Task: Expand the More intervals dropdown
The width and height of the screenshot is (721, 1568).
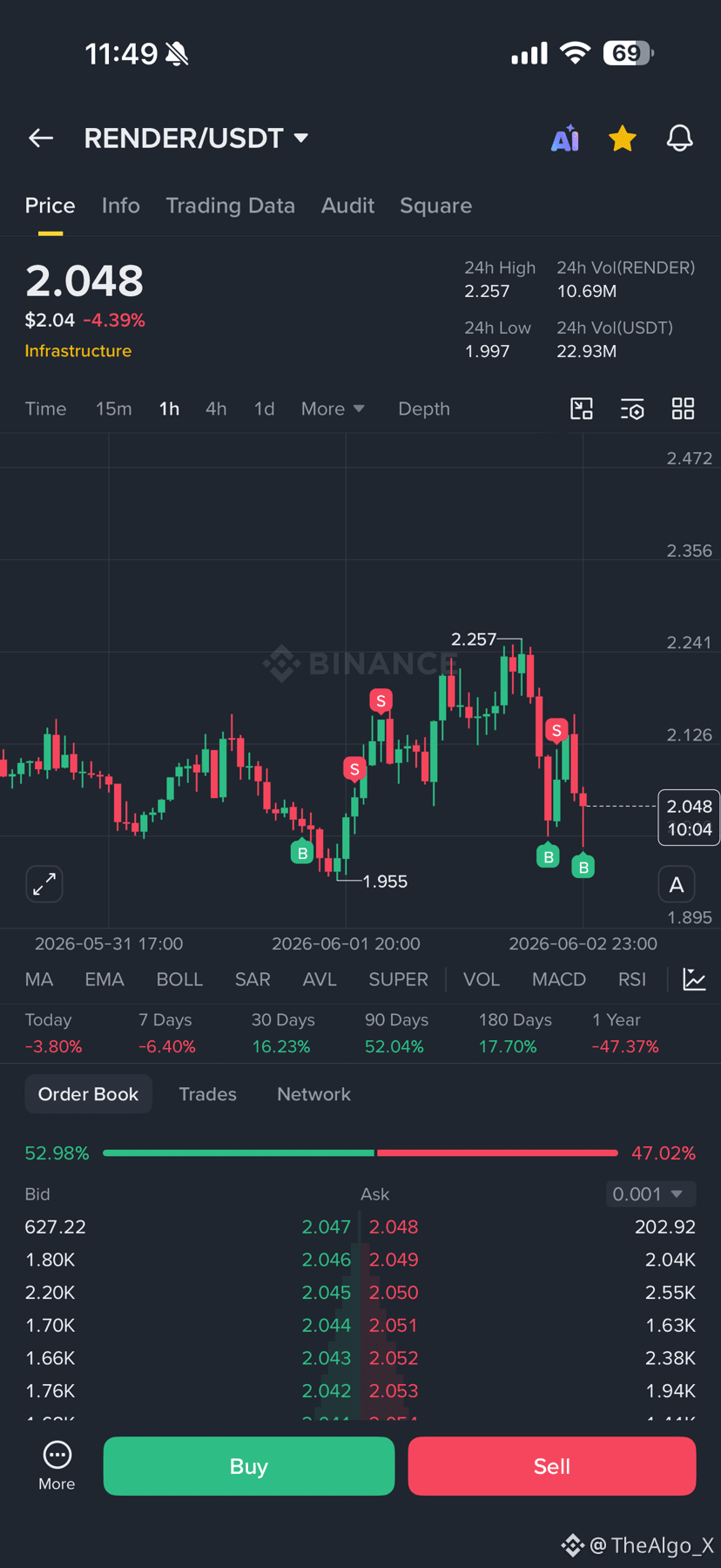Action: 332,409
